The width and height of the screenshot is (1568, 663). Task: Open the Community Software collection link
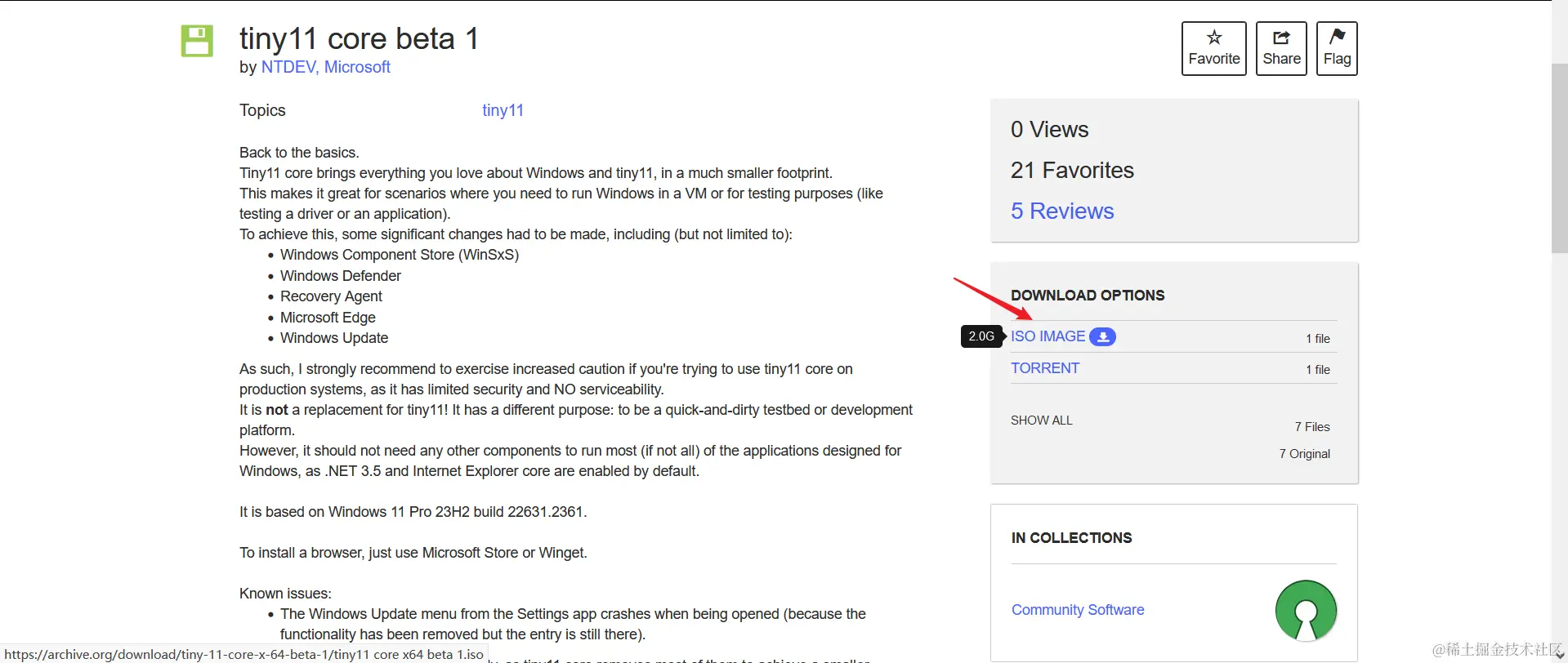click(1078, 610)
